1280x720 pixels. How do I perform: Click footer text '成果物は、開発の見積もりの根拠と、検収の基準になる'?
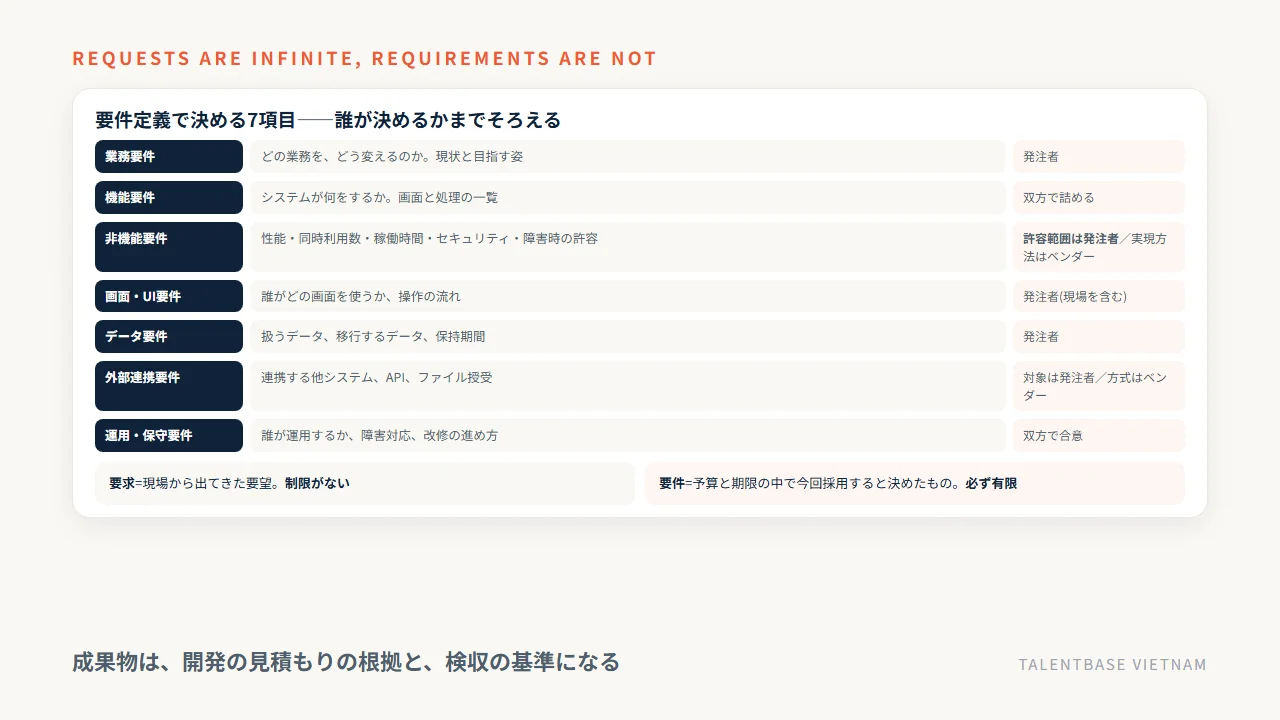point(346,662)
